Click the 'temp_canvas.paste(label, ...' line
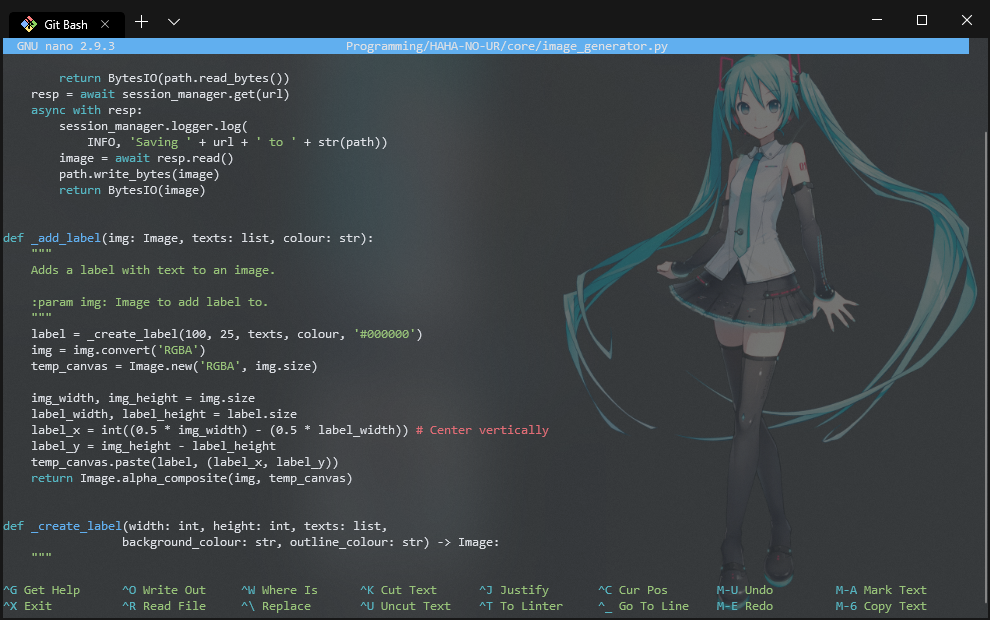This screenshot has height=620, width=990. [185, 462]
